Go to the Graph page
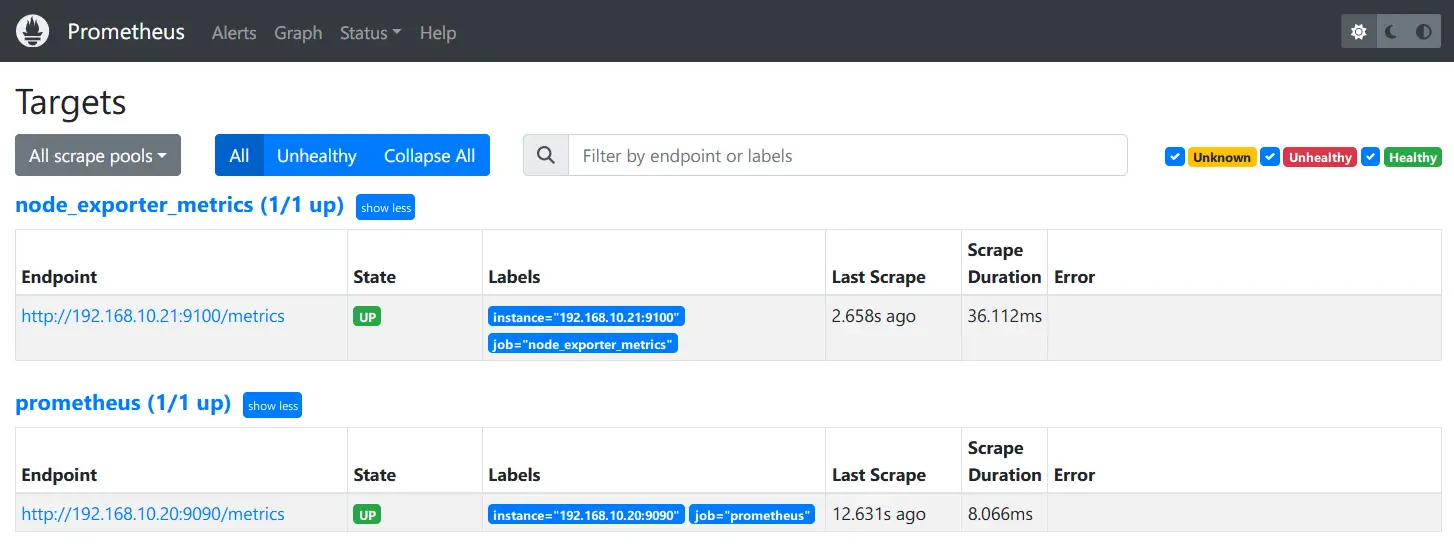The width and height of the screenshot is (1454, 551). 298,33
